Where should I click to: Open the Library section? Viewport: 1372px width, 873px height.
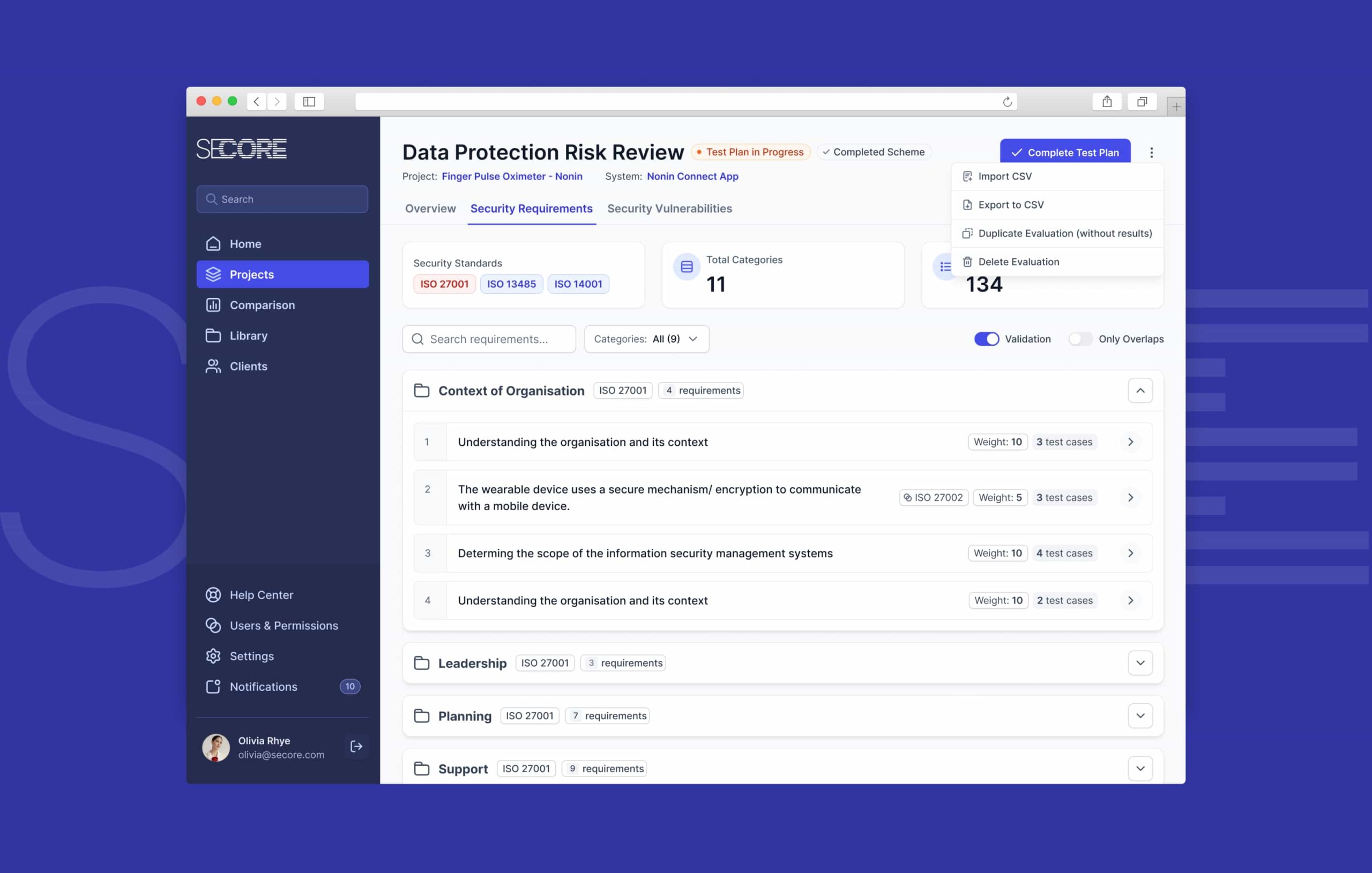[282, 335]
